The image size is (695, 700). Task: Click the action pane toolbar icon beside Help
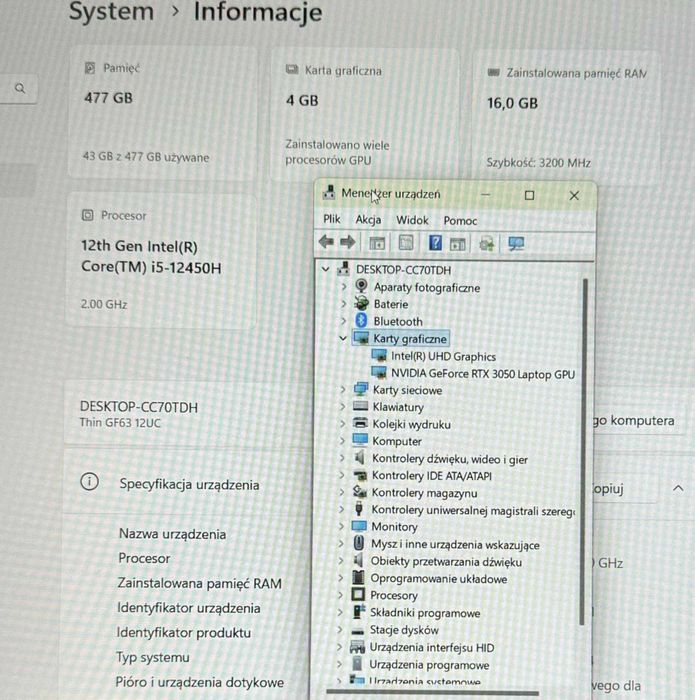pos(458,244)
